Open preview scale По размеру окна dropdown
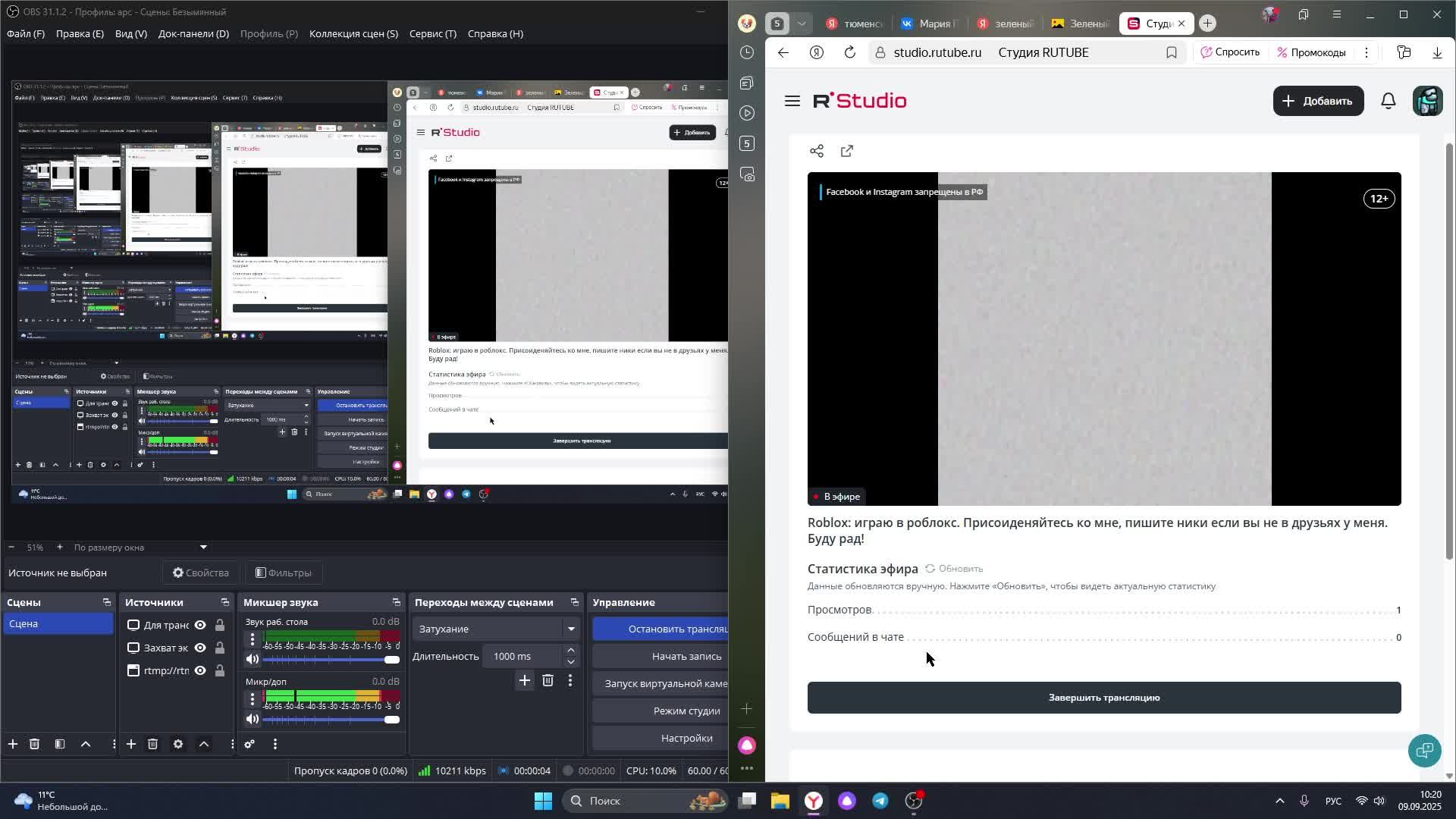The height and width of the screenshot is (819, 1456). coord(202,548)
